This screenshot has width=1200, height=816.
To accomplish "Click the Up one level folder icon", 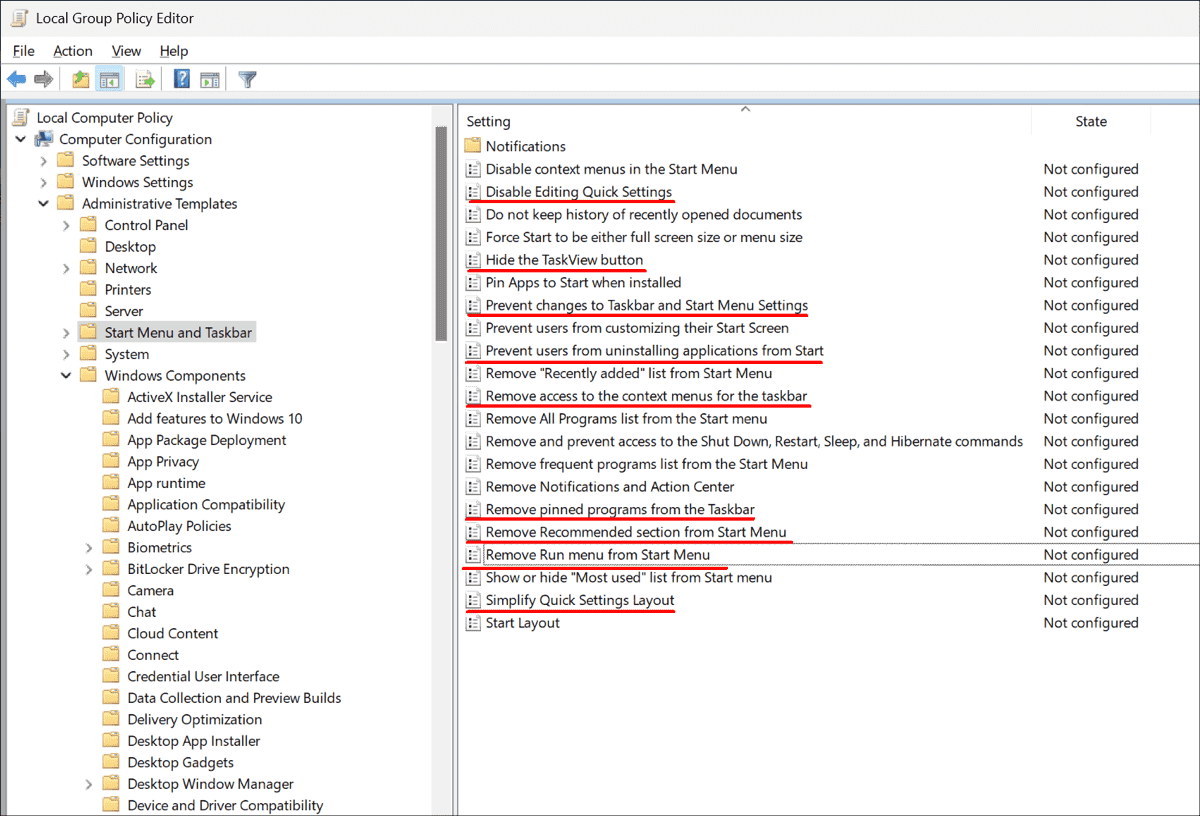I will (x=79, y=78).
